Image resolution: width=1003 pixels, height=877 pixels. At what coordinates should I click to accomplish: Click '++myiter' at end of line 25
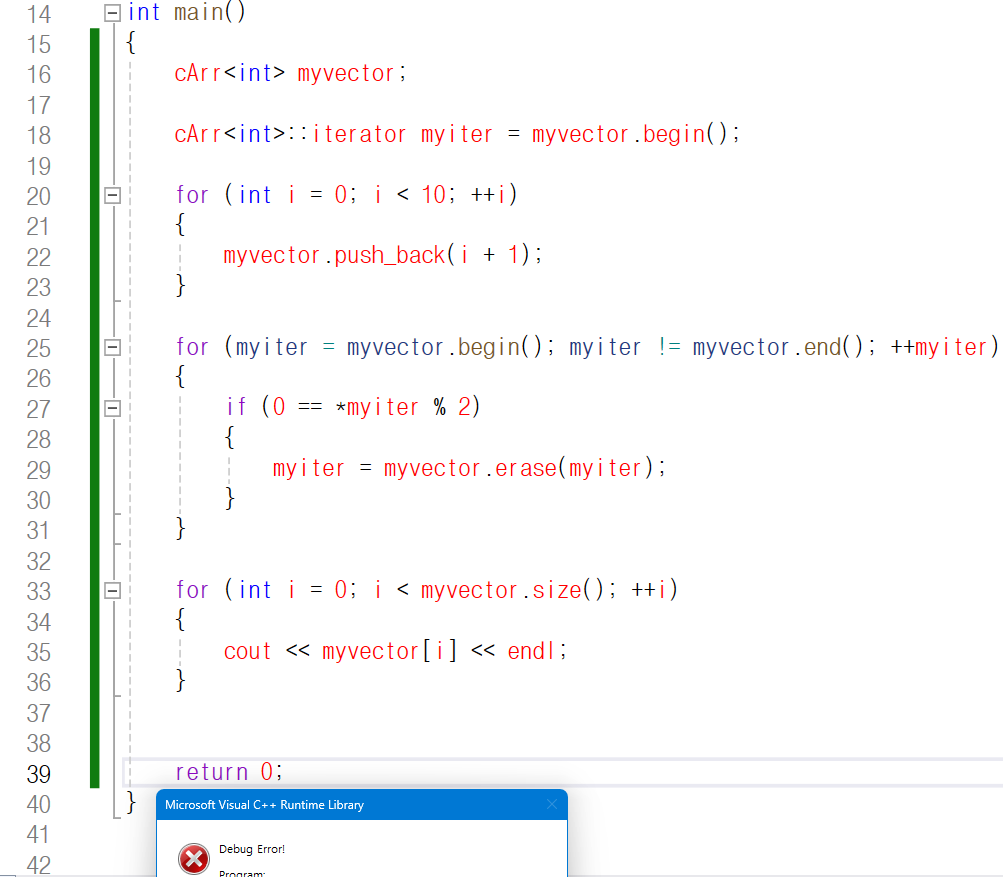tap(940, 347)
